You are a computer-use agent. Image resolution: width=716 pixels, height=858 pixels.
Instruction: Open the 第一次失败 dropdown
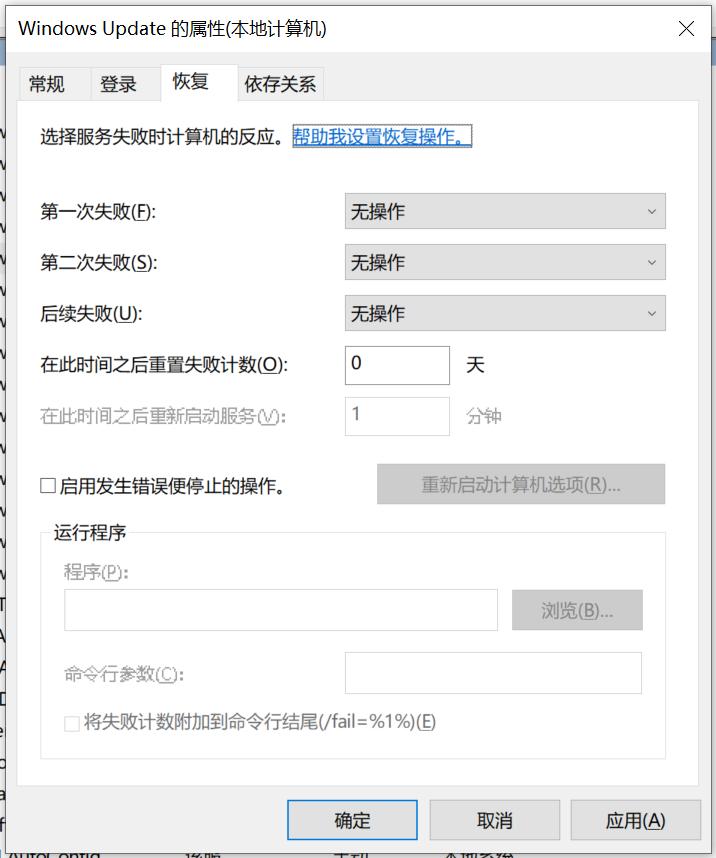(x=505, y=211)
